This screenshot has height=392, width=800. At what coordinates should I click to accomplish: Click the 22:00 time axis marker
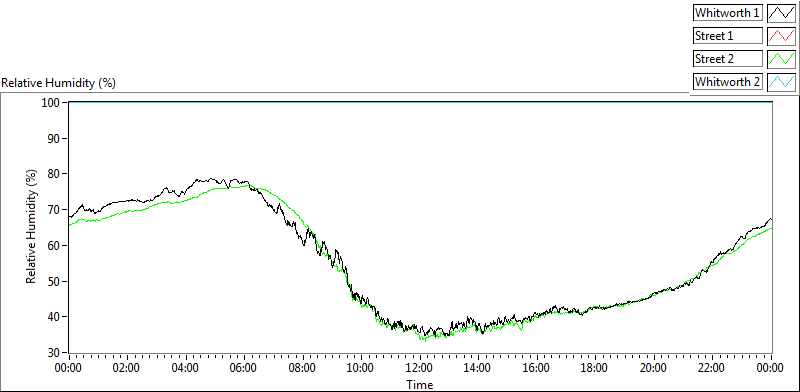712,368
